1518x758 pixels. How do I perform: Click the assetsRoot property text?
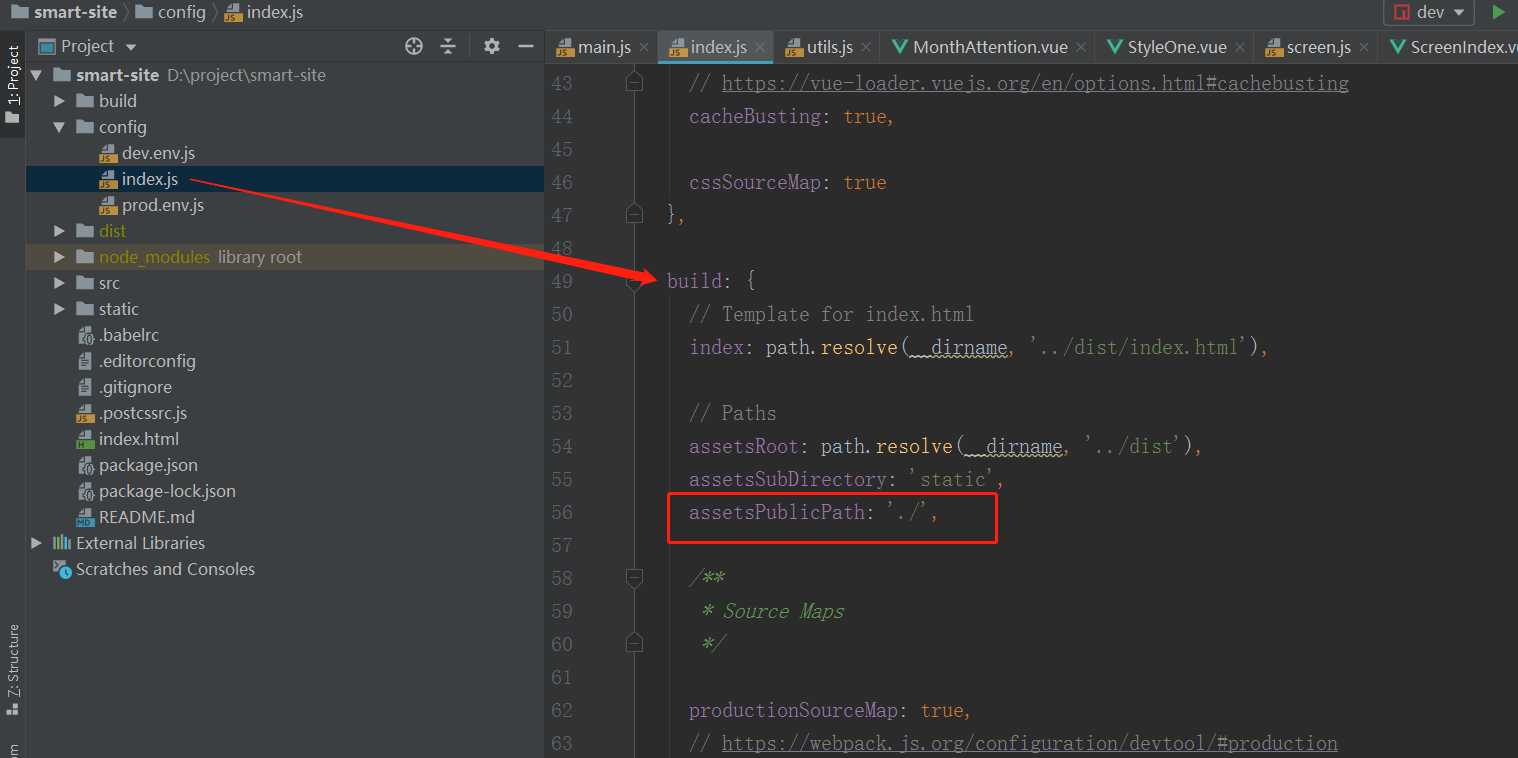tap(744, 446)
